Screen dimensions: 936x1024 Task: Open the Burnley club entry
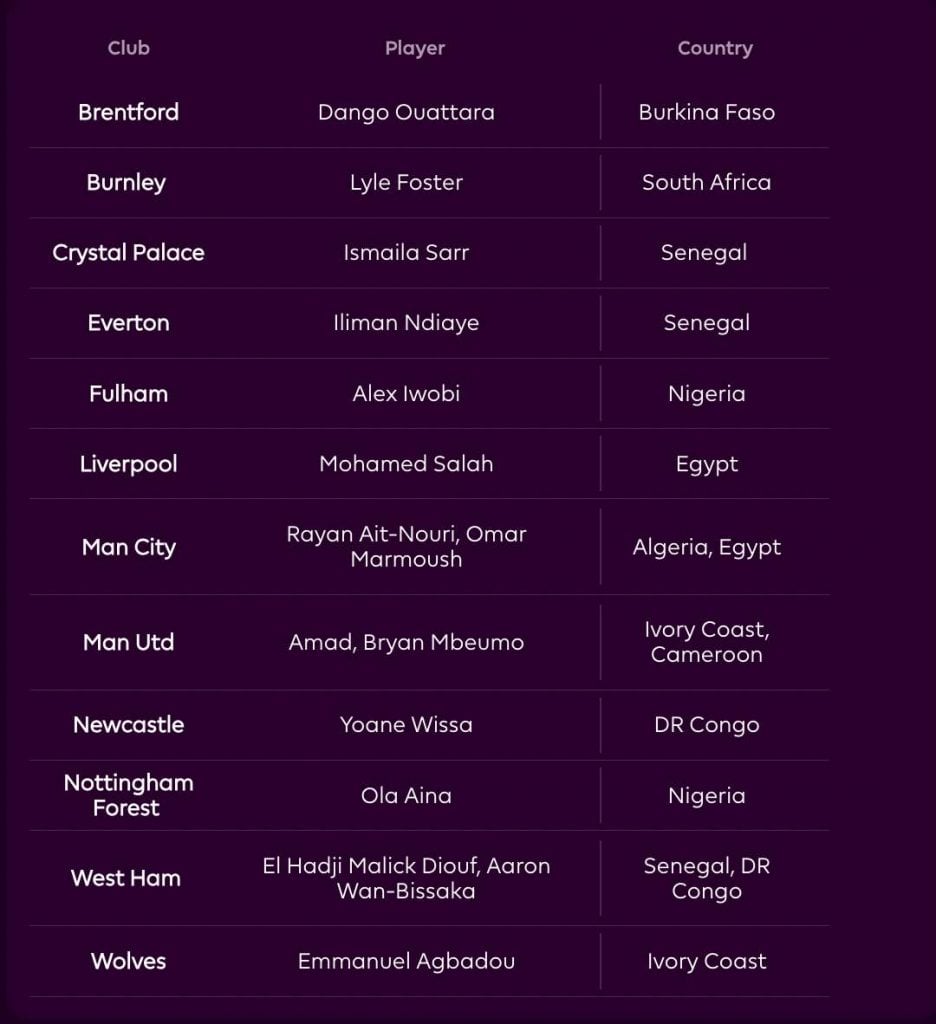click(x=126, y=183)
